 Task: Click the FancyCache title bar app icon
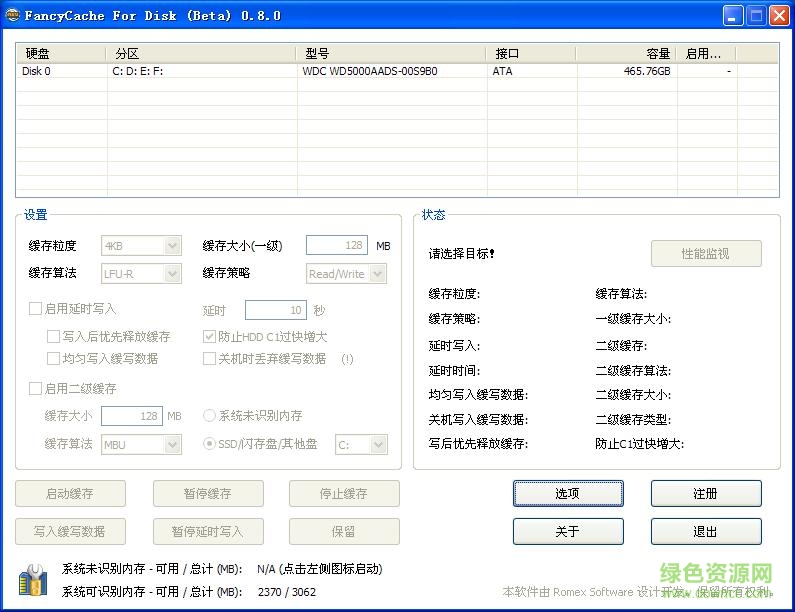(12, 15)
